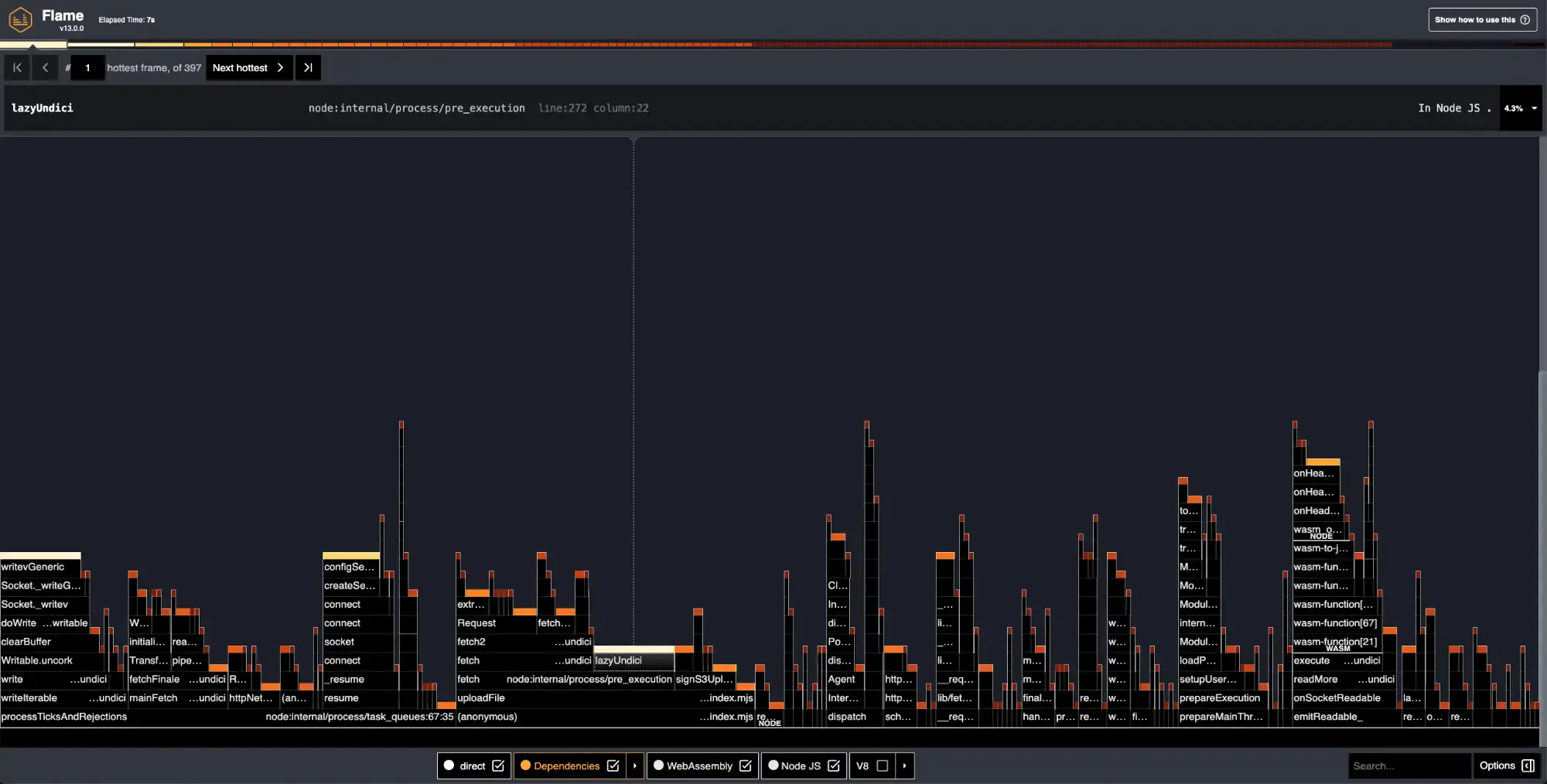Enable the V8 checkbox
The height and width of the screenshot is (784, 1547).
pos(882,765)
